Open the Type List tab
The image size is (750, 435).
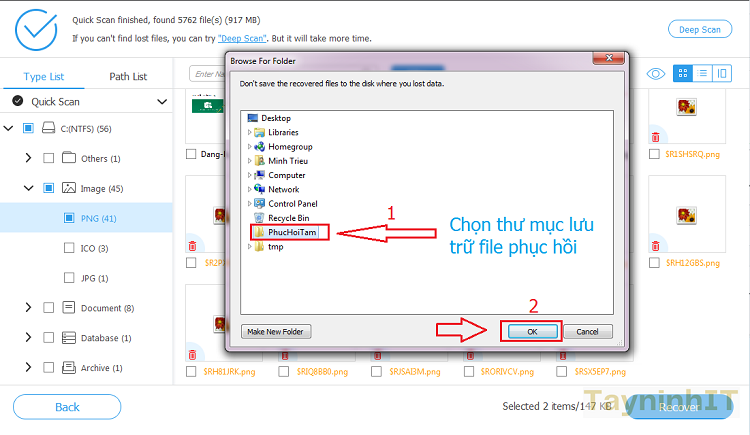point(43,76)
